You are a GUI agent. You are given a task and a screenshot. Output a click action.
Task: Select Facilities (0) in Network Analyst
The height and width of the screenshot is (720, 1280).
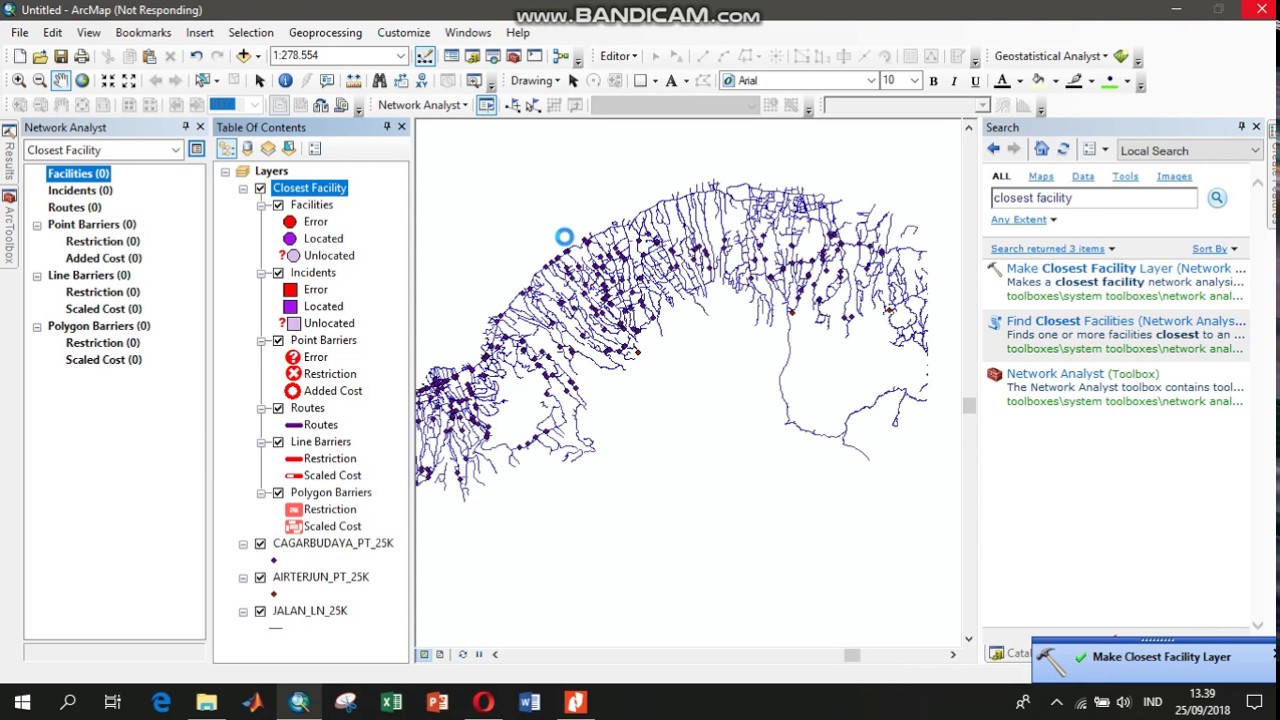click(x=78, y=174)
